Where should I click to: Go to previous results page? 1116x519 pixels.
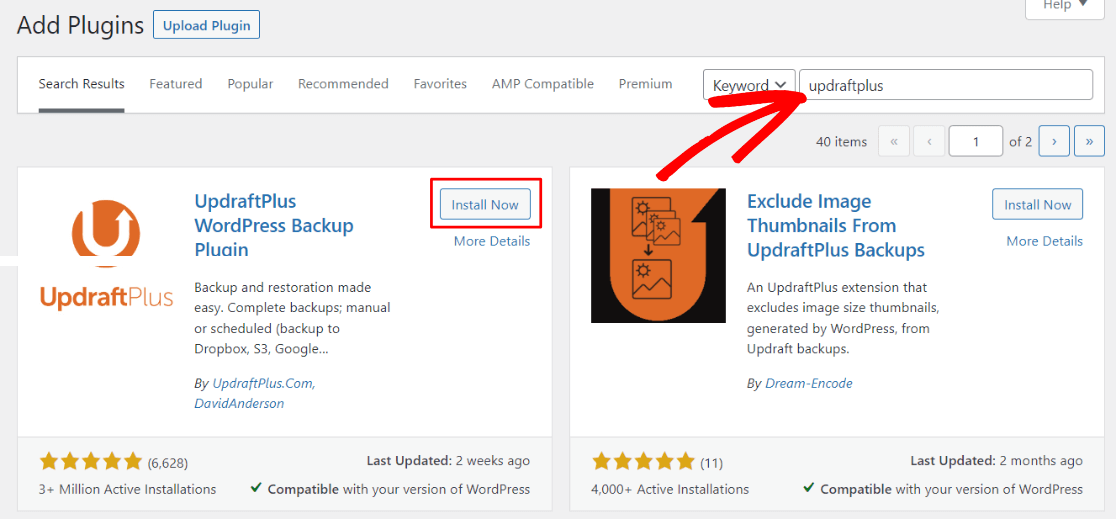929,142
